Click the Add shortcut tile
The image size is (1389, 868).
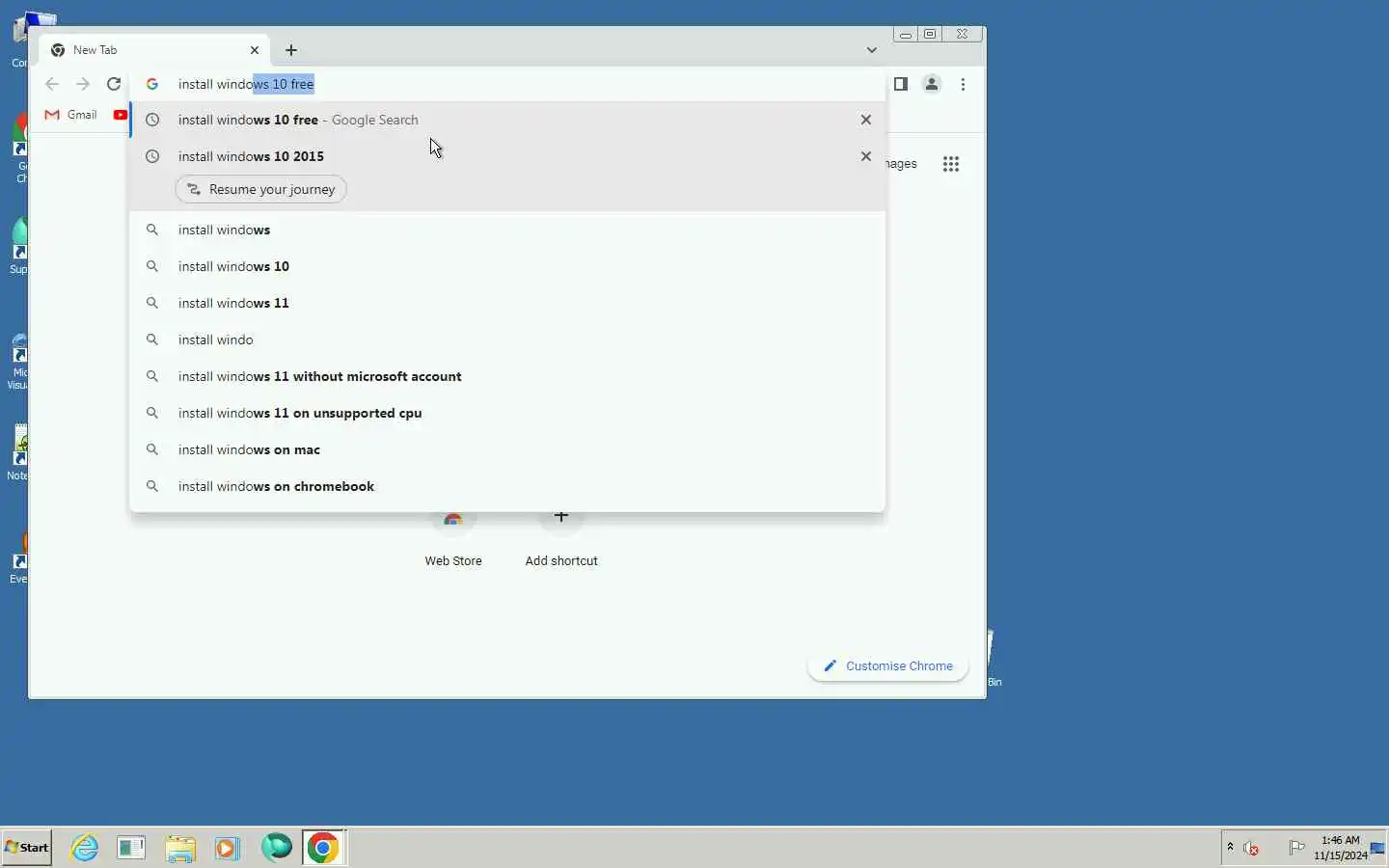click(561, 540)
